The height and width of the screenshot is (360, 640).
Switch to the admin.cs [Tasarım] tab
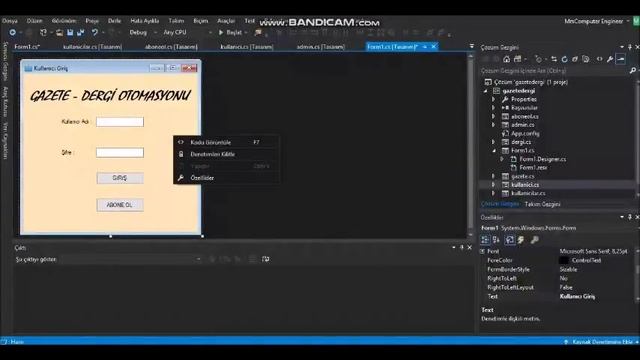pyautogui.click(x=321, y=47)
